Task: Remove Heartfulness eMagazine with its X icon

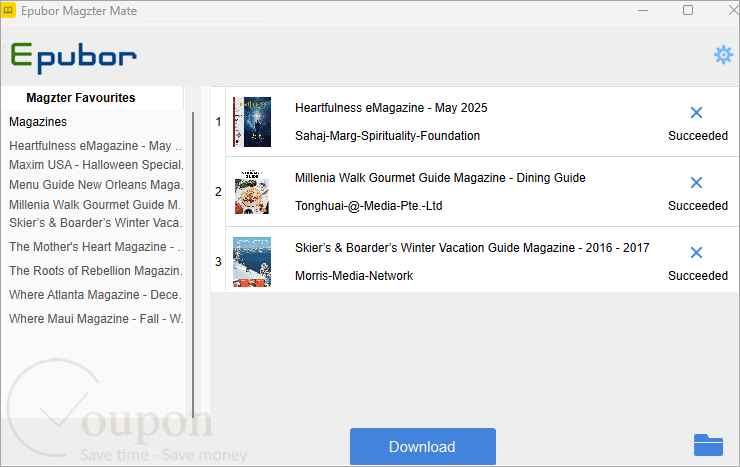Action: click(696, 112)
